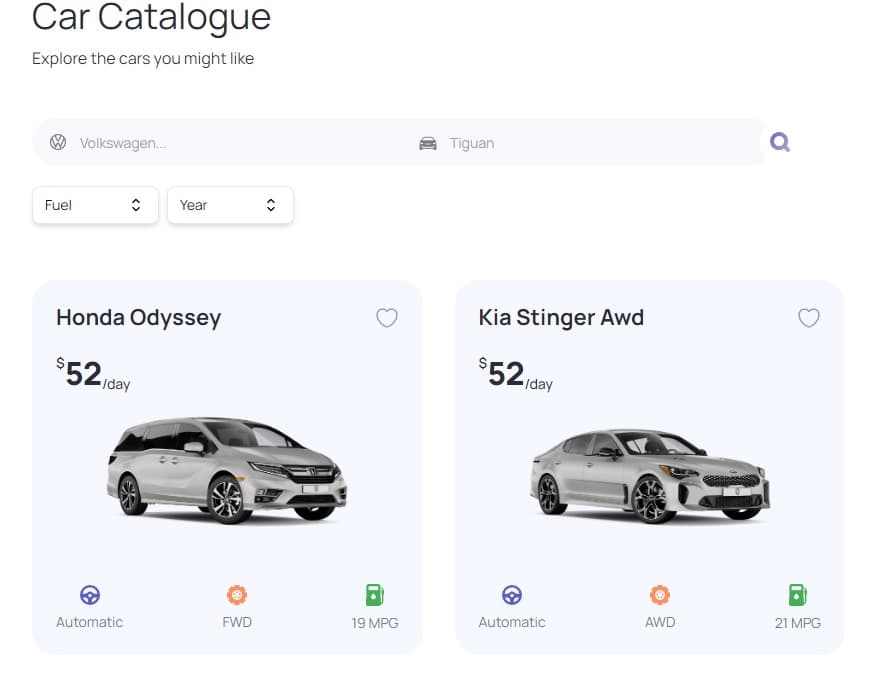
Task: Select the Honda Odyssey minivan image
Action: click(227, 470)
